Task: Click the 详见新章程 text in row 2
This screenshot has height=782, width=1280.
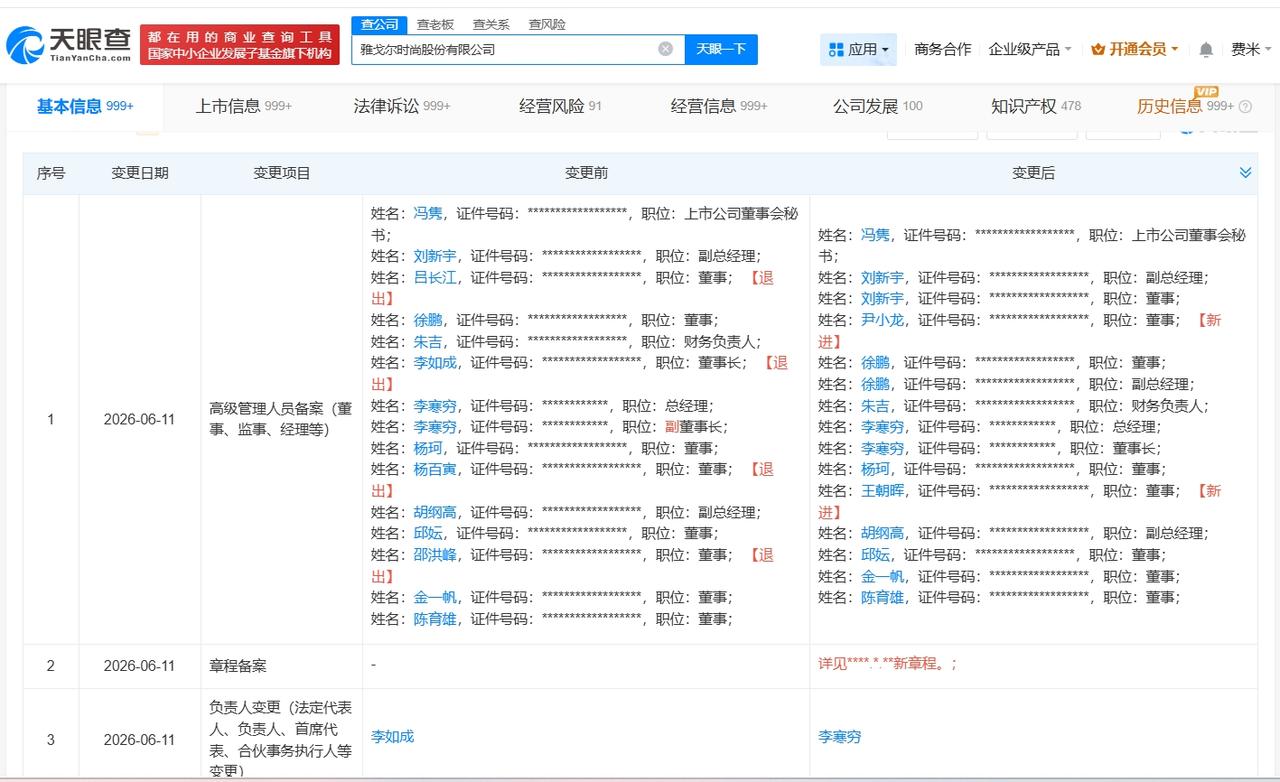Action: tap(887, 663)
